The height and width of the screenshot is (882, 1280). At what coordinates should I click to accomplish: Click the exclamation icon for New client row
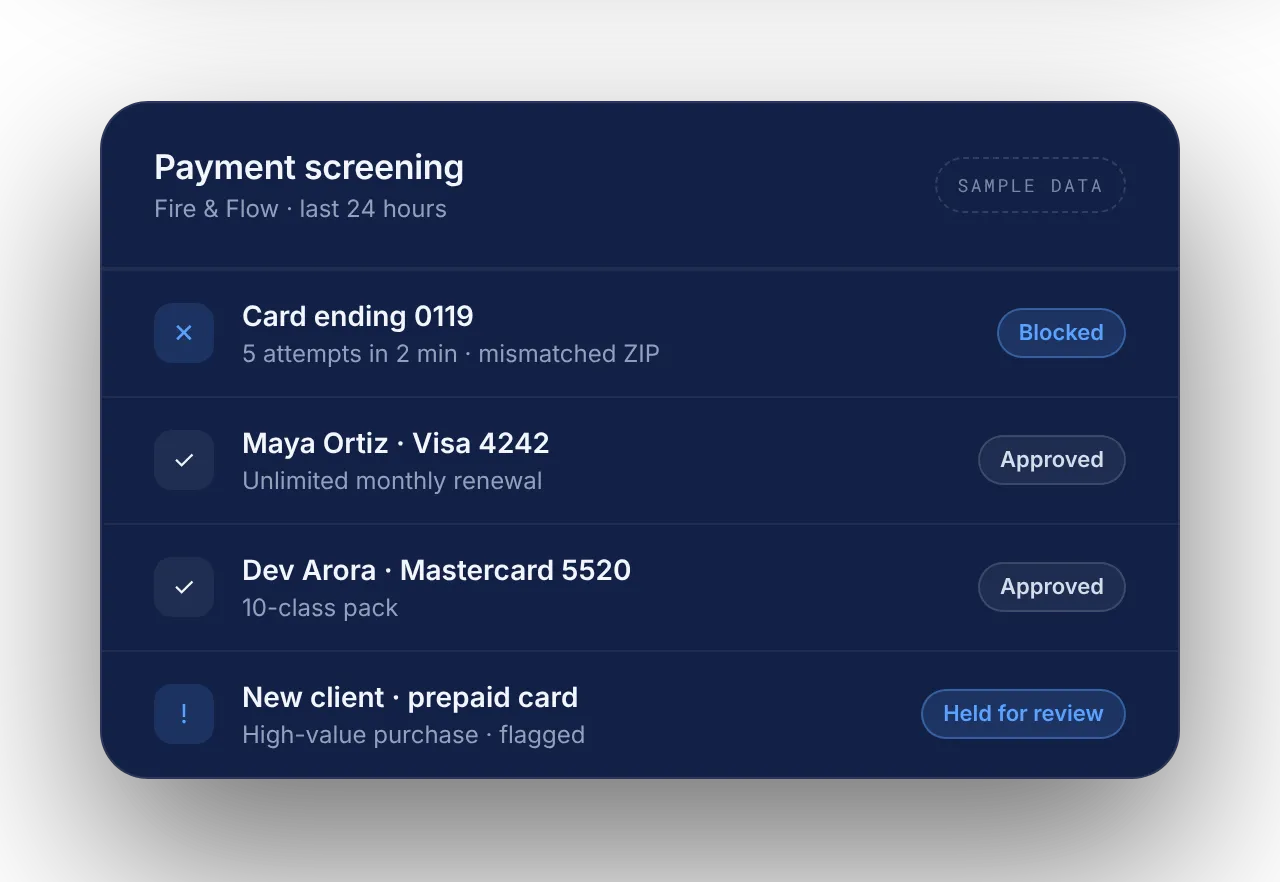pos(184,714)
